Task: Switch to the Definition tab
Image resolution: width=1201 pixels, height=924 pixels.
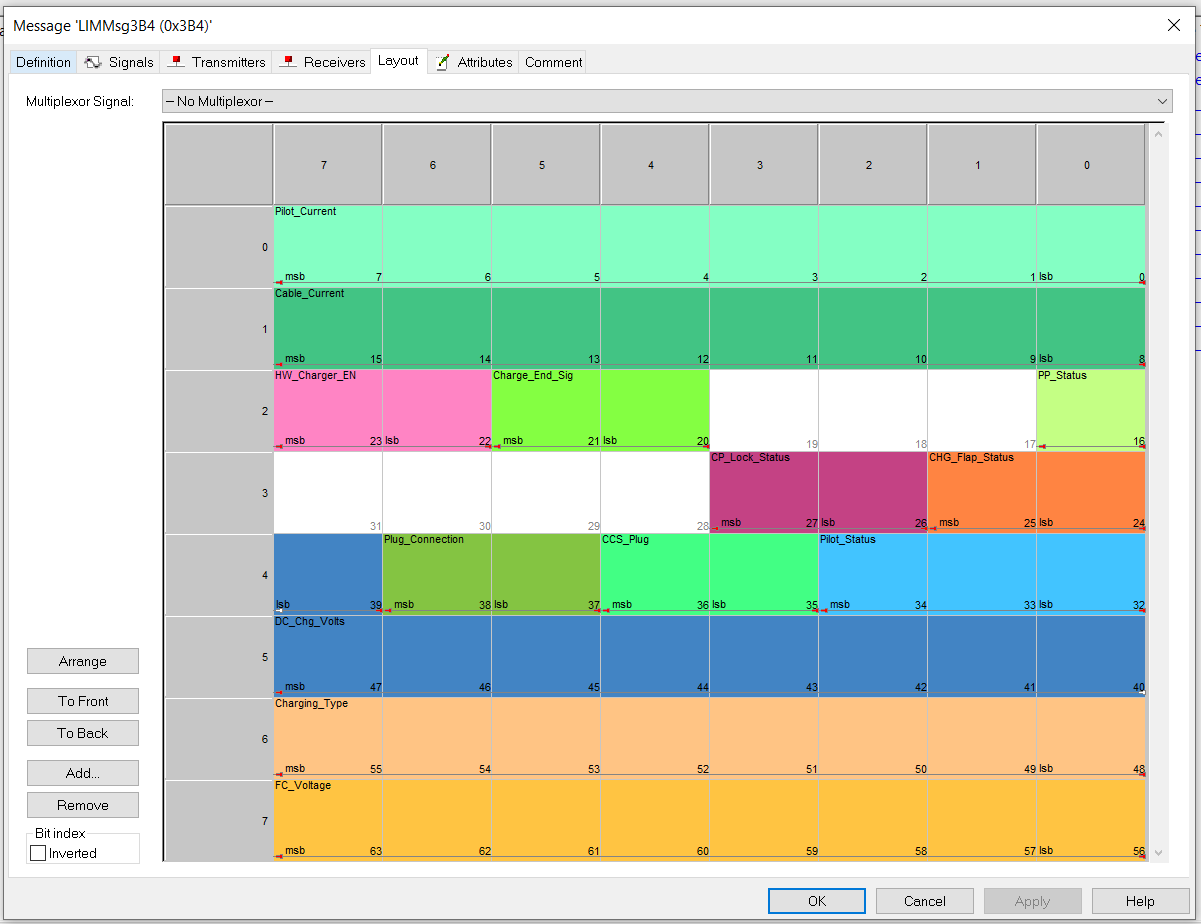Action: pyautogui.click(x=43, y=62)
